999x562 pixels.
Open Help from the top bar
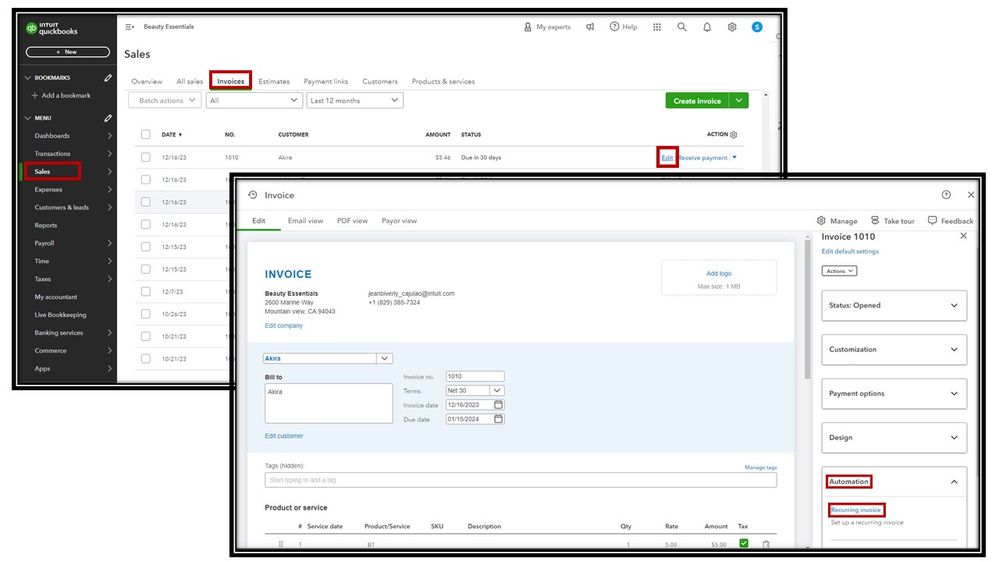623,27
